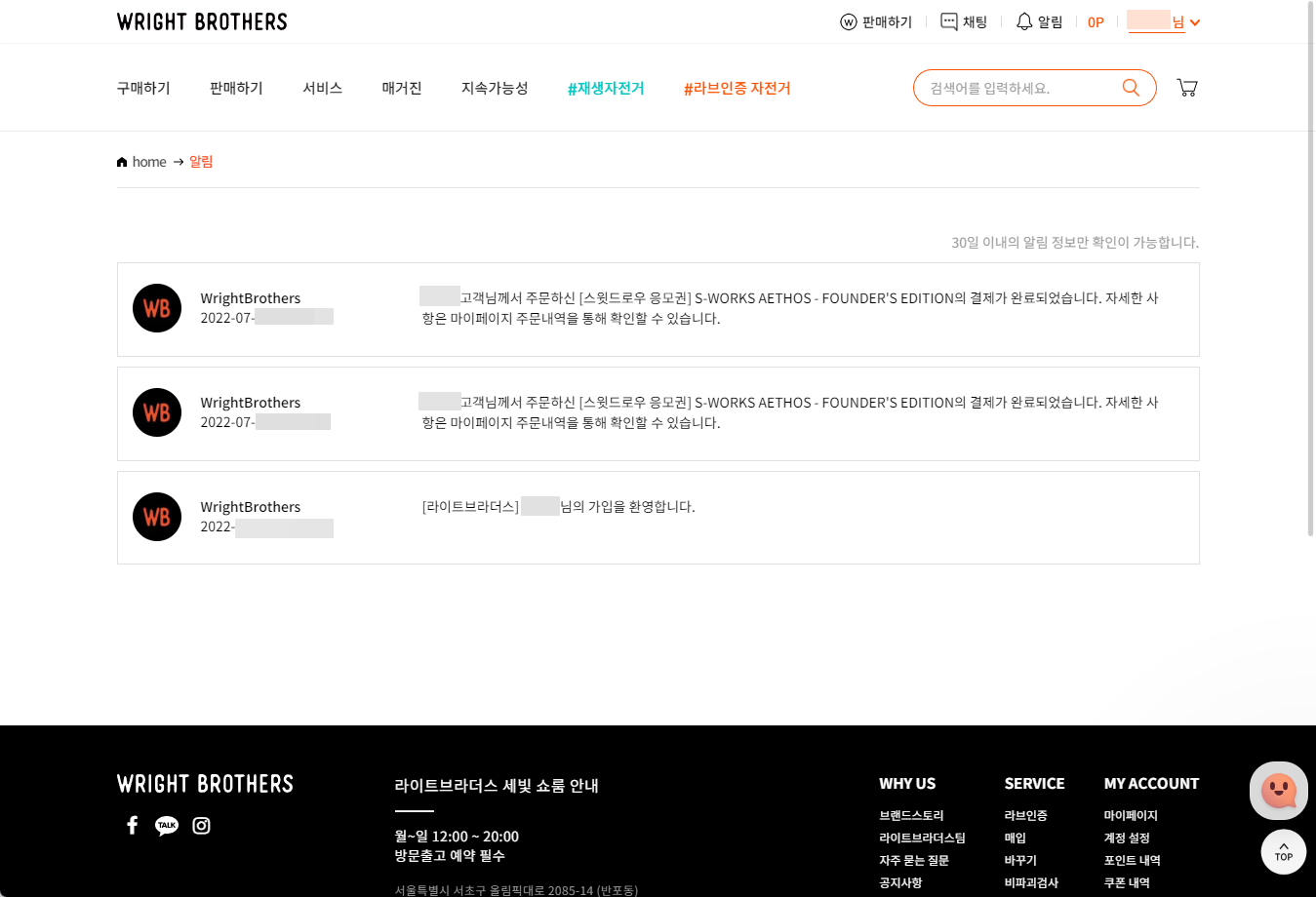Open the 가입을 환영합니다 welcome notification
Viewport: 1316px width, 897px height.
(658, 518)
